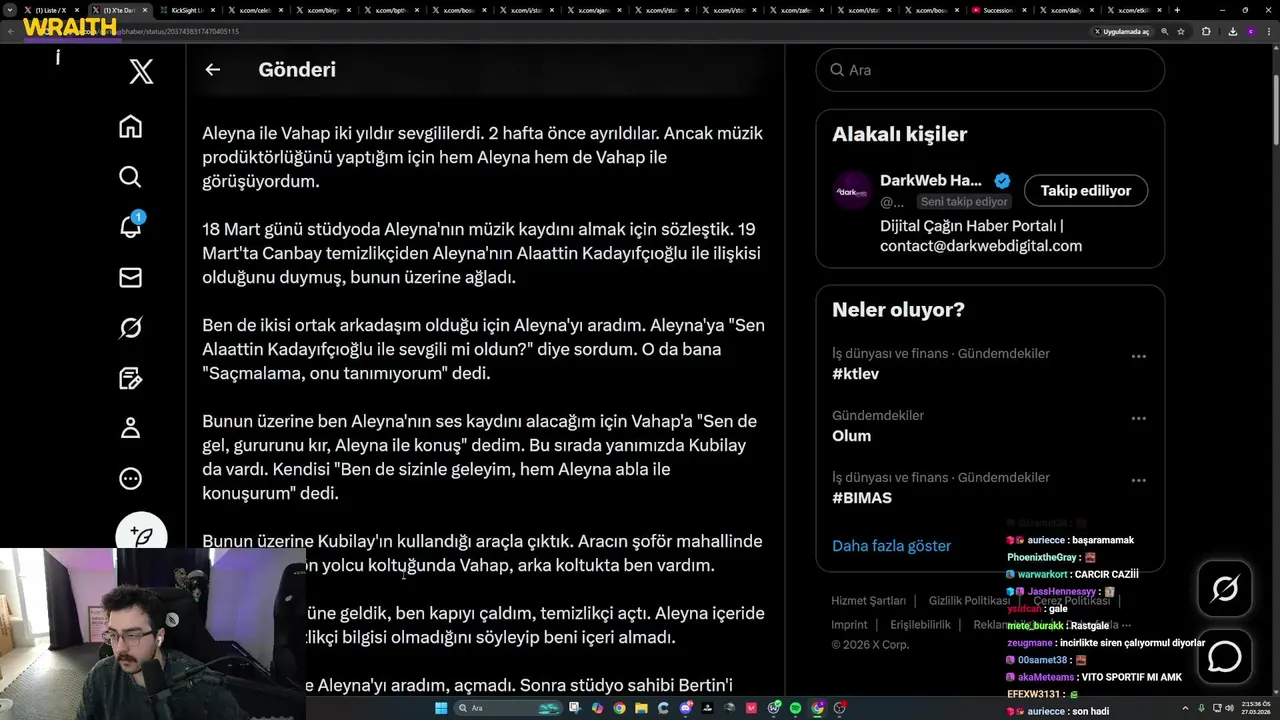Open the X home logo
Image resolution: width=1280 pixels, height=720 pixels.
[x=141, y=71]
